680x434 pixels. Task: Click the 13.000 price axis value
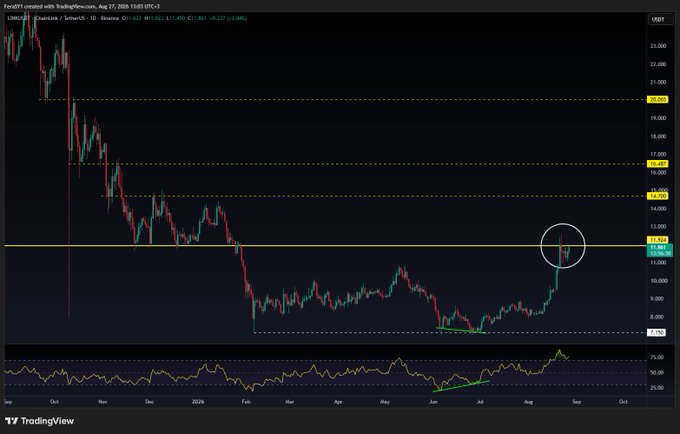point(658,227)
